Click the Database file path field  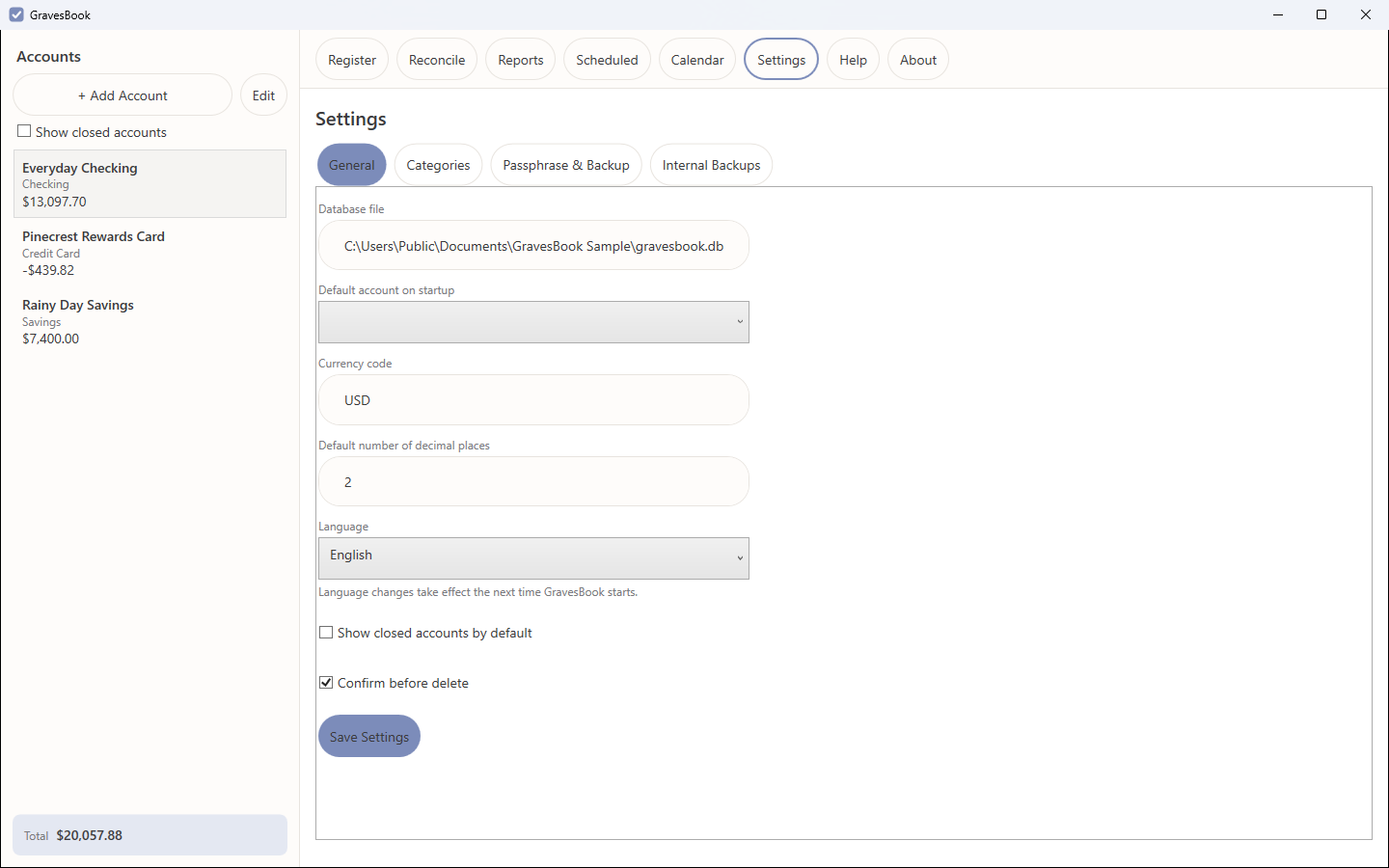533,245
